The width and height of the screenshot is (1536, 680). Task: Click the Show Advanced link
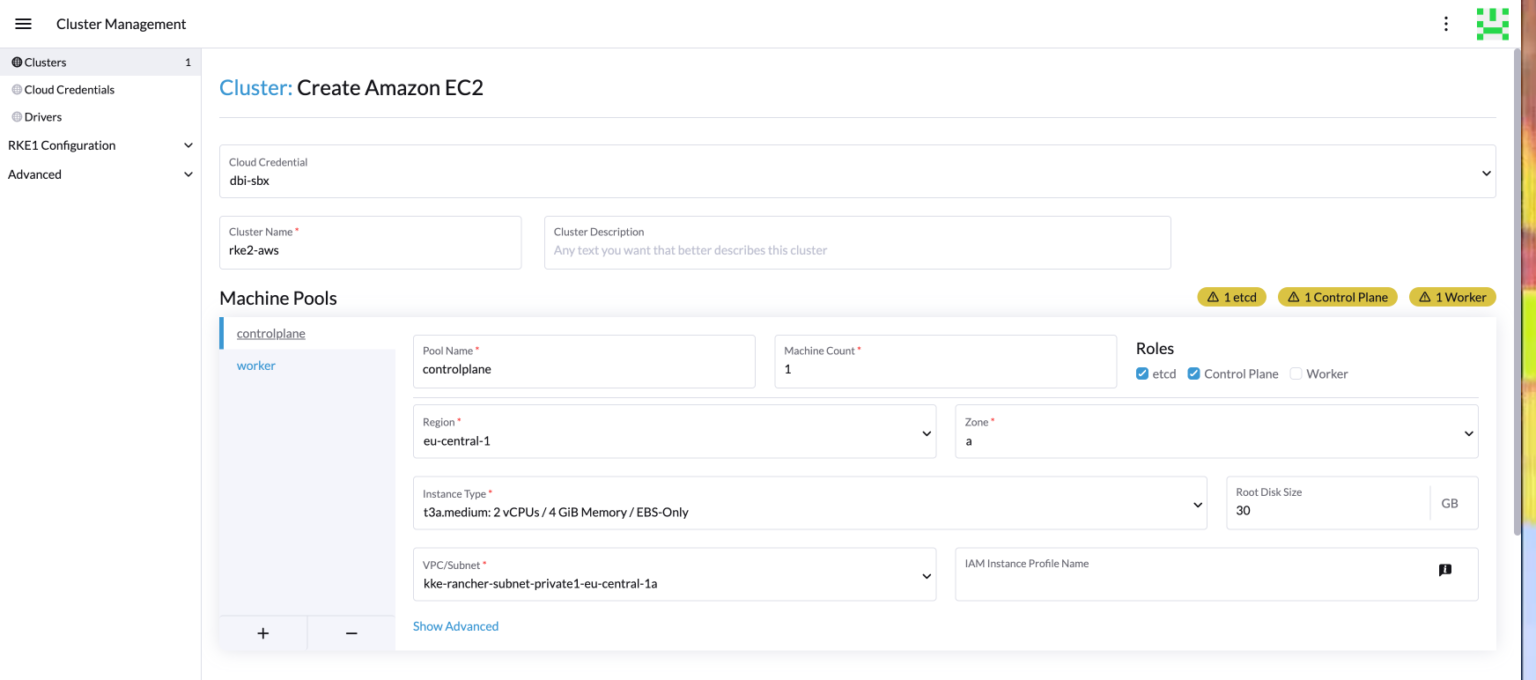point(456,626)
